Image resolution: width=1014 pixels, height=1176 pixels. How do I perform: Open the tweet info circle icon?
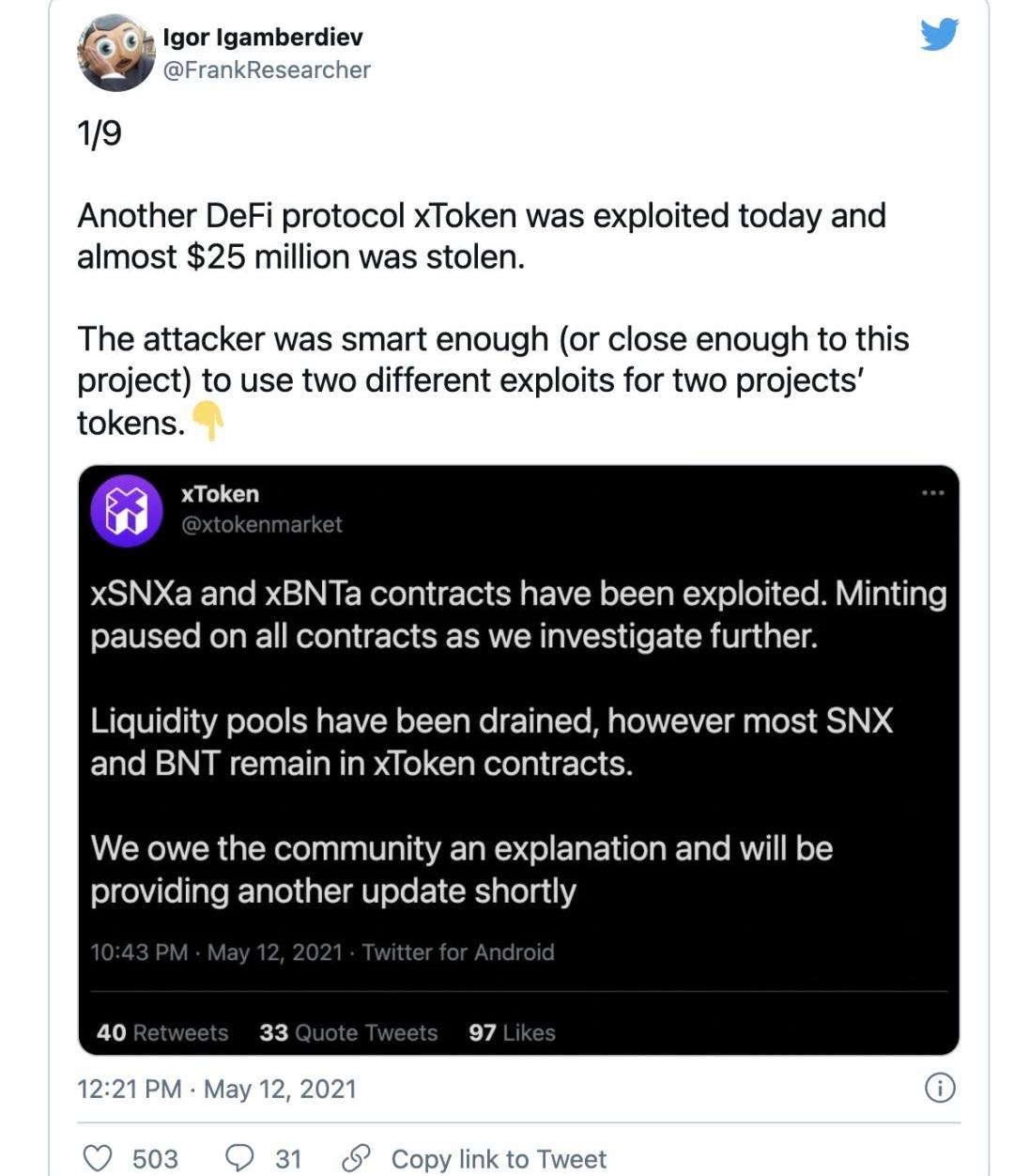click(x=940, y=1088)
